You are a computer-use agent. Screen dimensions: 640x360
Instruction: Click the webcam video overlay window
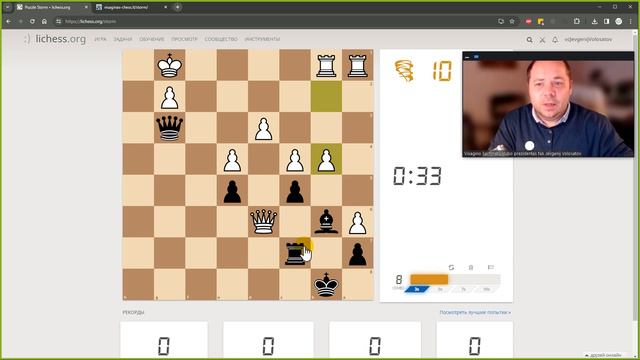548,104
